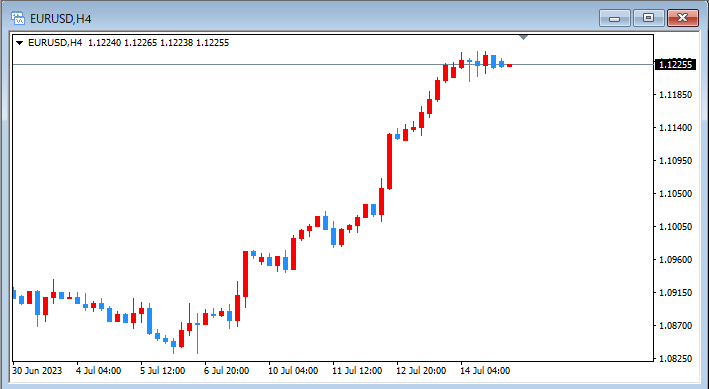The image size is (709, 389).
Task: Click price scale label 1.10500
Action: [676, 194]
